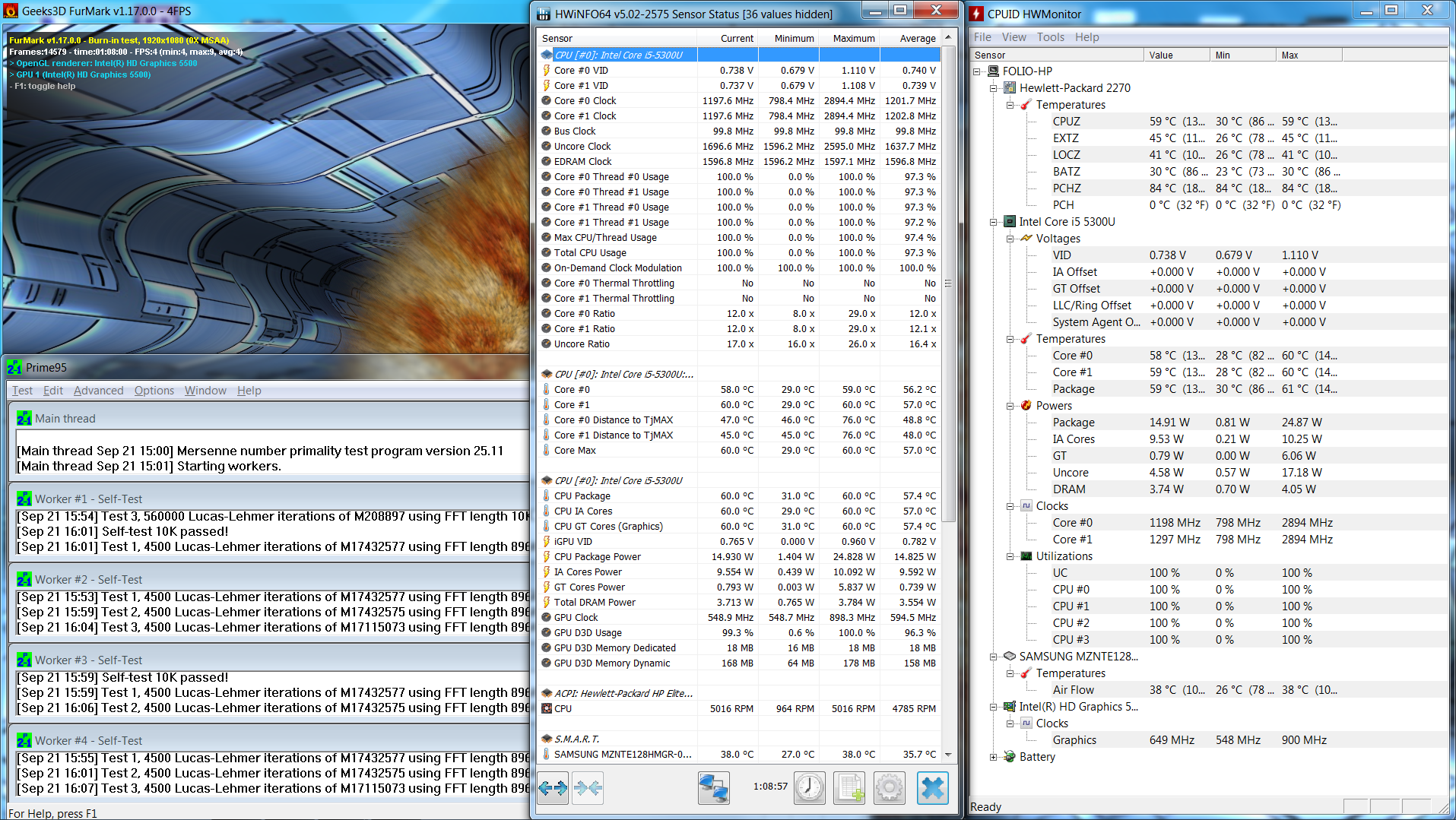Click the Powers flame icon in HWMonitor
Viewport: 1456px width, 820px height.
tap(1026, 406)
